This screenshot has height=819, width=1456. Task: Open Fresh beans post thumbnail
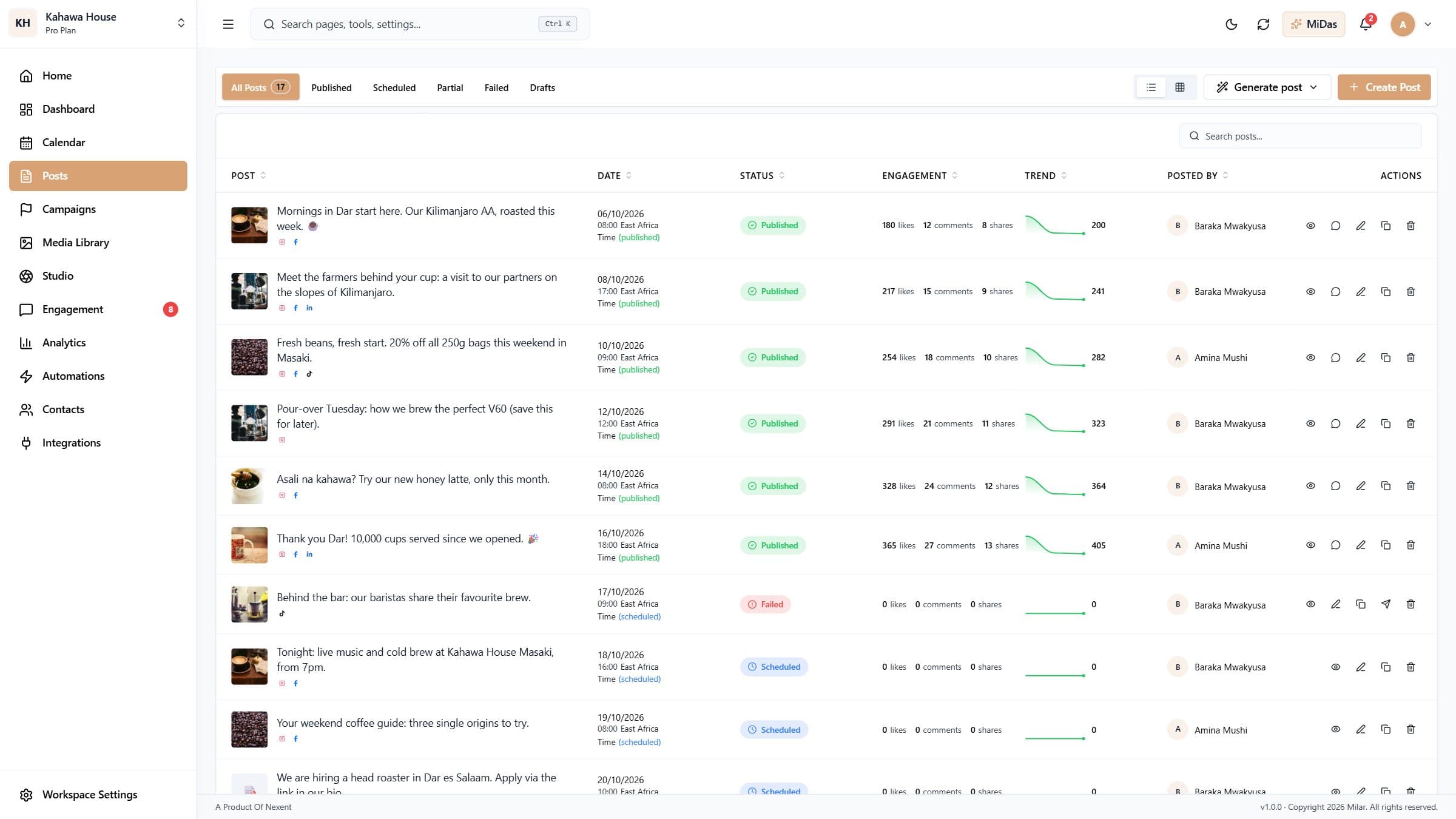pos(249,357)
